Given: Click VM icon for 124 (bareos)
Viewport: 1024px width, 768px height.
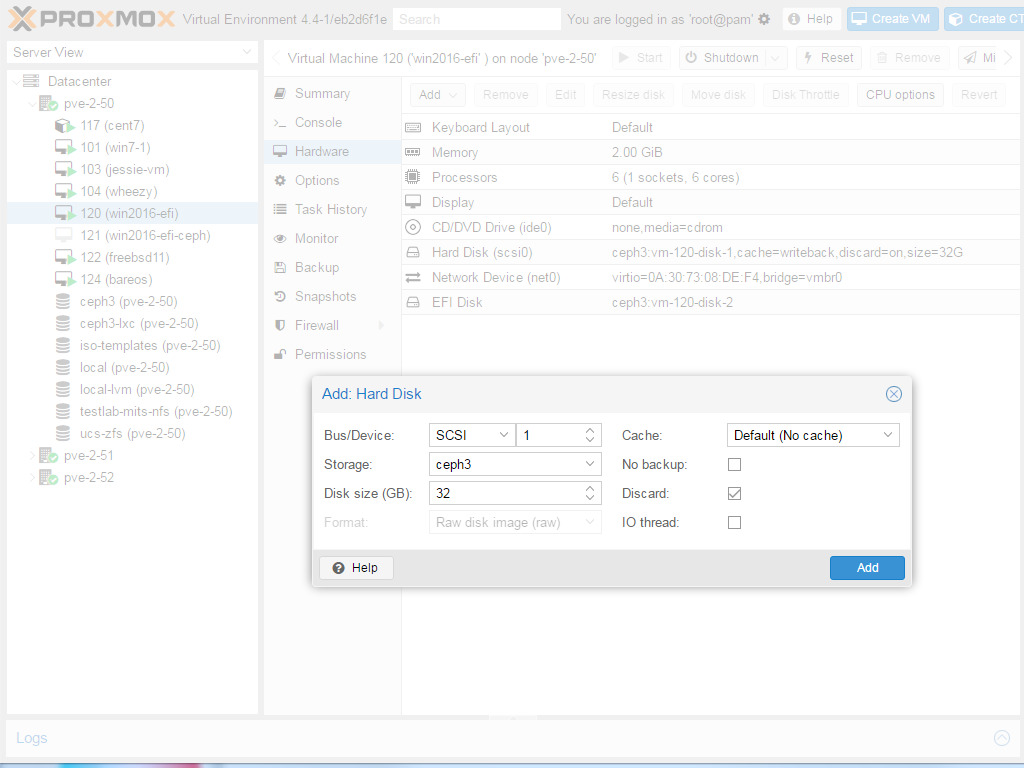Looking at the screenshot, I should tap(65, 280).
